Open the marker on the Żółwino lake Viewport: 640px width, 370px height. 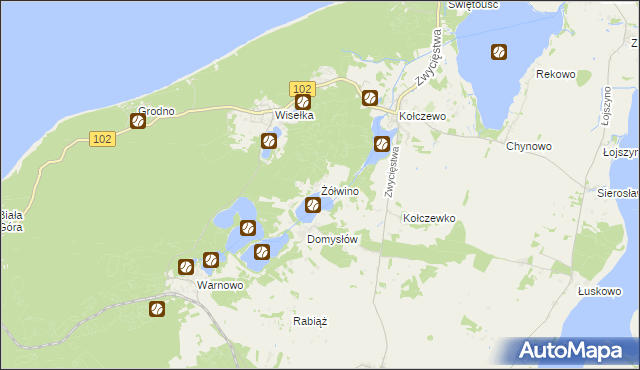[x=313, y=205]
